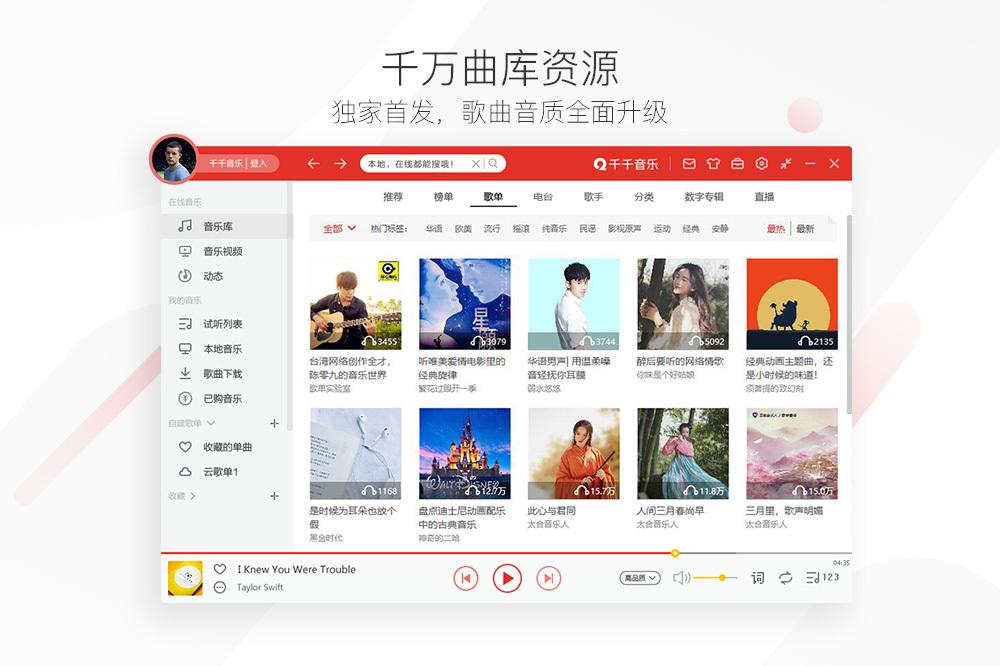The image size is (1000, 666).
Task: Click the back navigation arrow
Action: tap(313, 163)
